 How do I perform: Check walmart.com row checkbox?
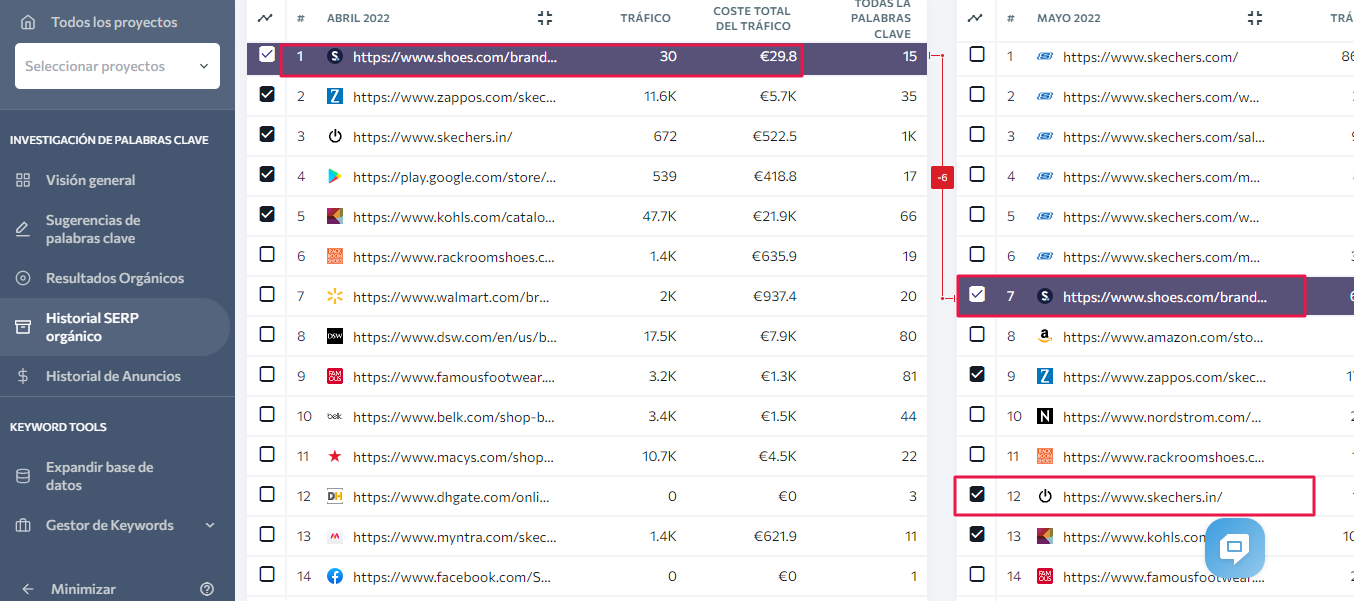point(267,294)
